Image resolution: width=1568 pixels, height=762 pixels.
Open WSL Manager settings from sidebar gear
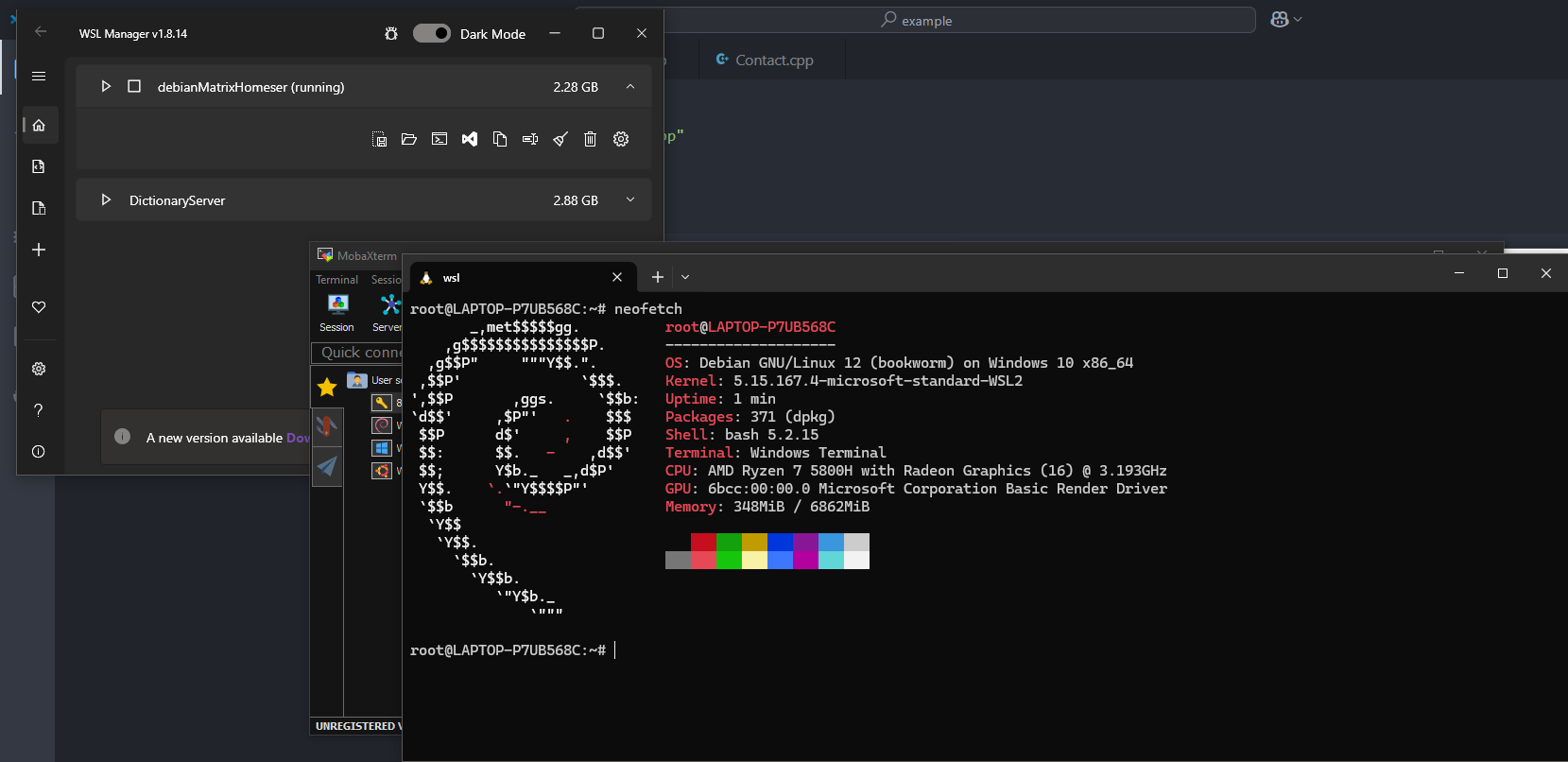tap(39, 369)
